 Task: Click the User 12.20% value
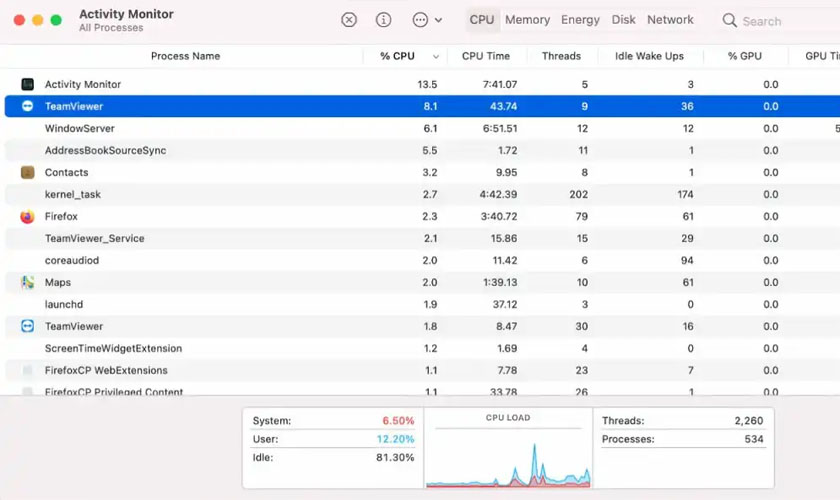point(395,439)
